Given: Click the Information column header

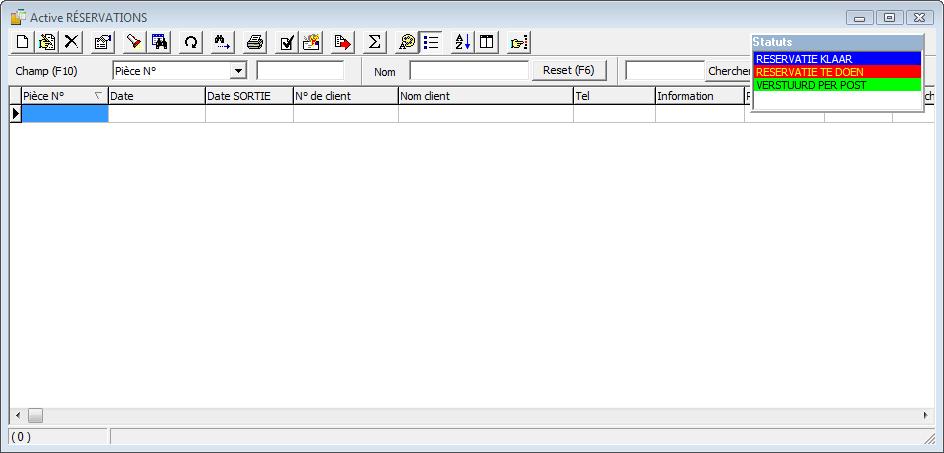Looking at the screenshot, I should 700,96.
